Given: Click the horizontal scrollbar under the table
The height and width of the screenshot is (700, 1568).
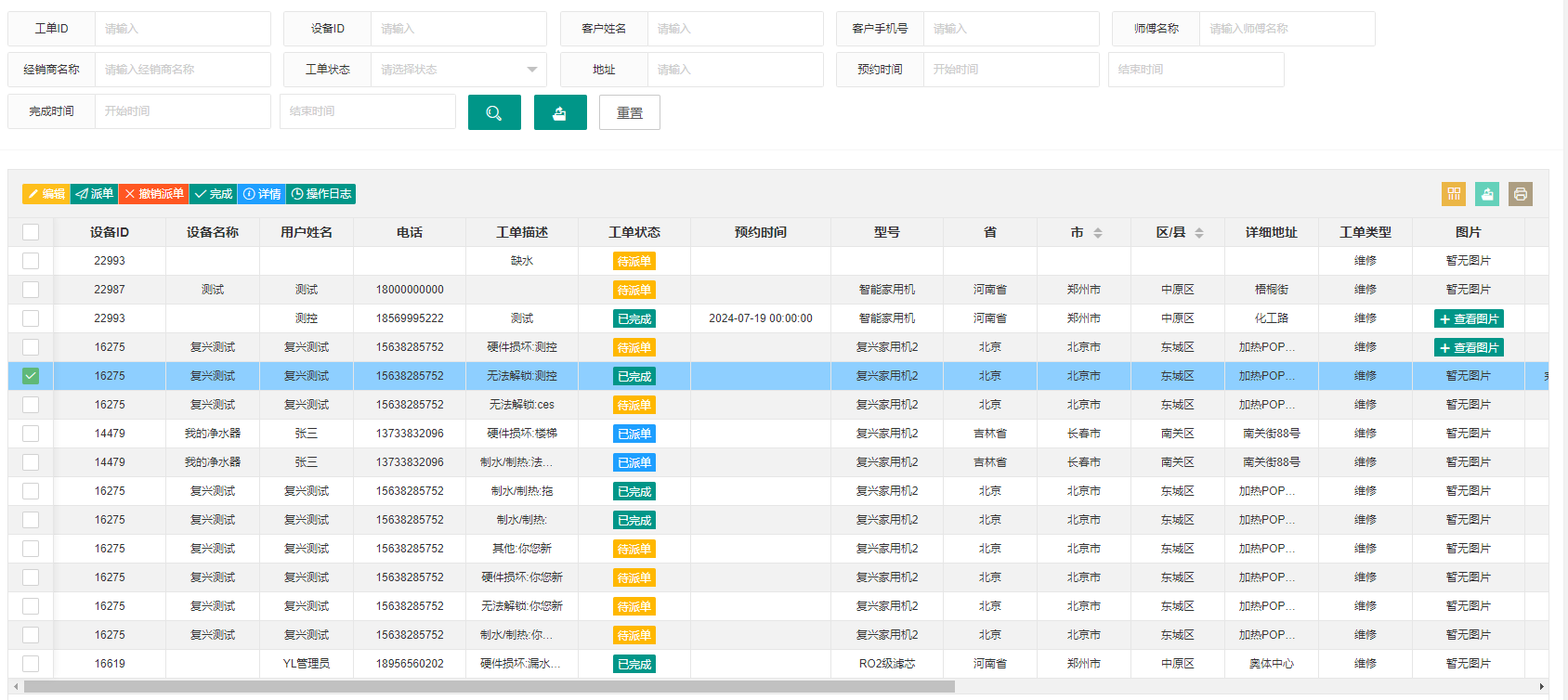Looking at the screenshot, I should [x=490, y=687].
